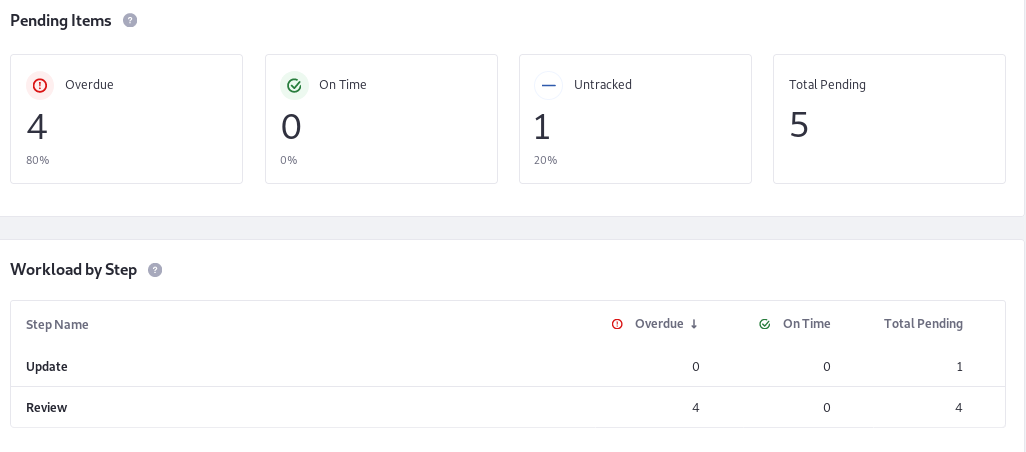Open the Total Pending card
1026x452 pixels.
889,119
